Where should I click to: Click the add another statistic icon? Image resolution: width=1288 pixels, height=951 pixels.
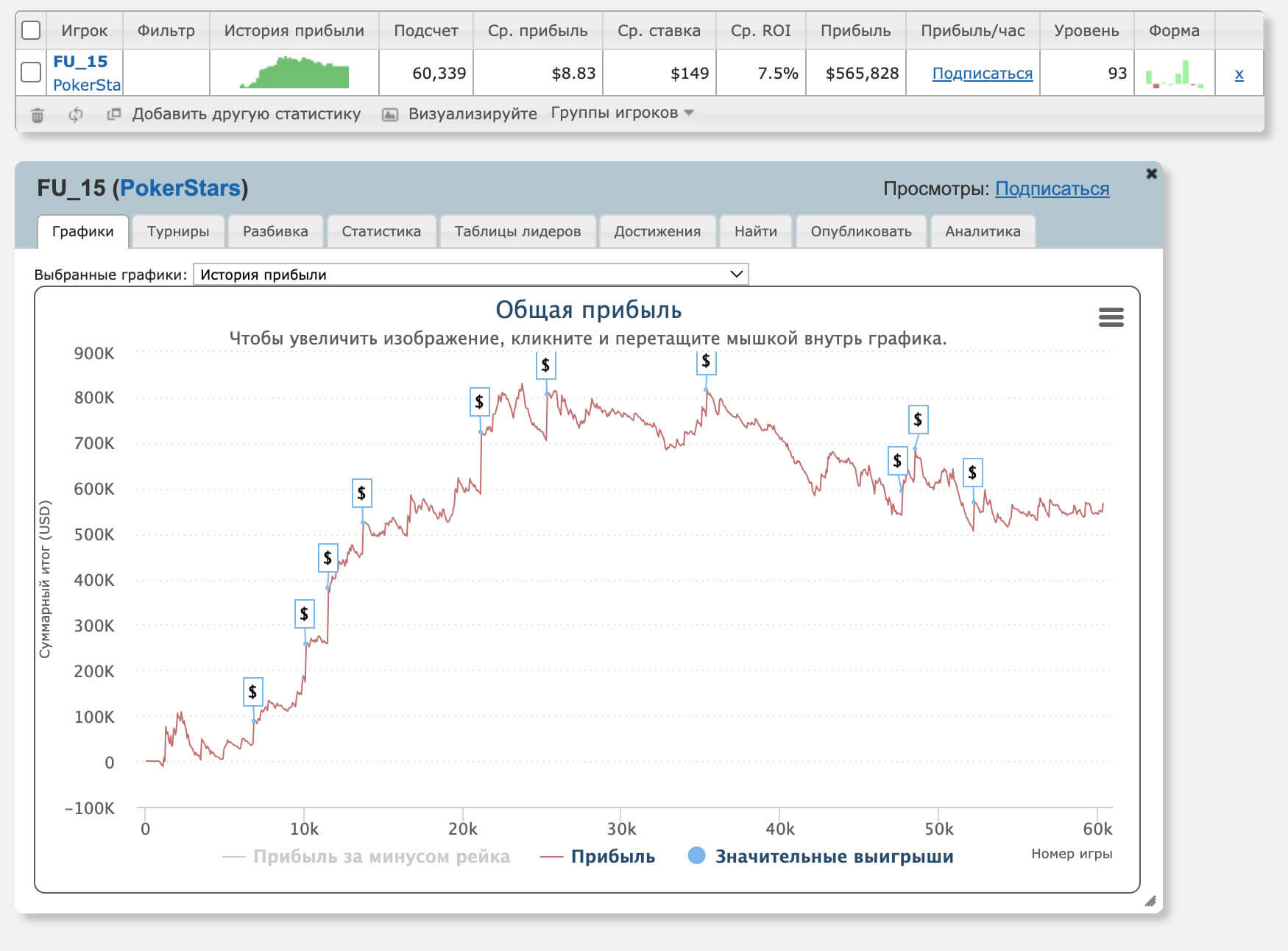(x=113, y=114)
